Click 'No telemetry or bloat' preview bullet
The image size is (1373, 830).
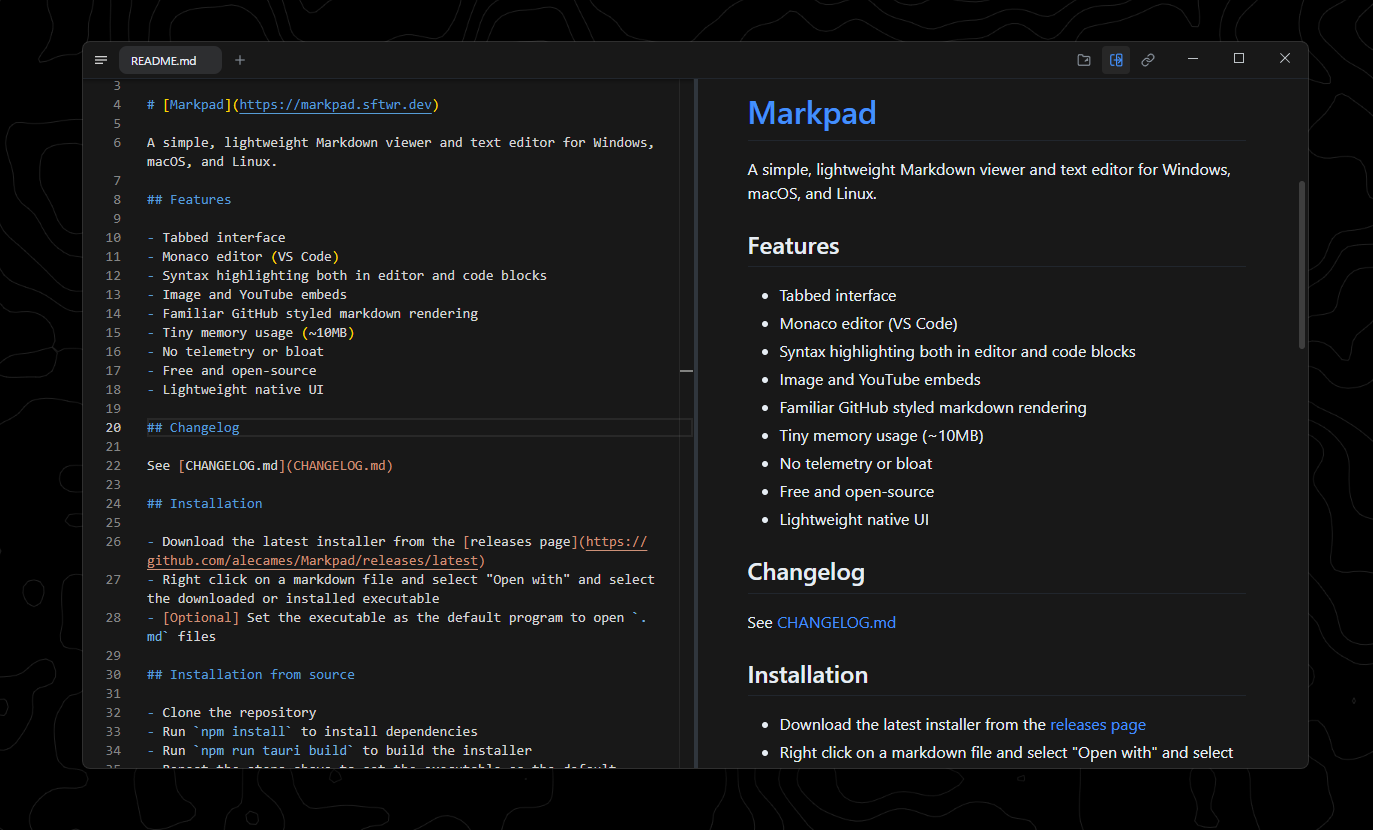(x=856, y=463)
